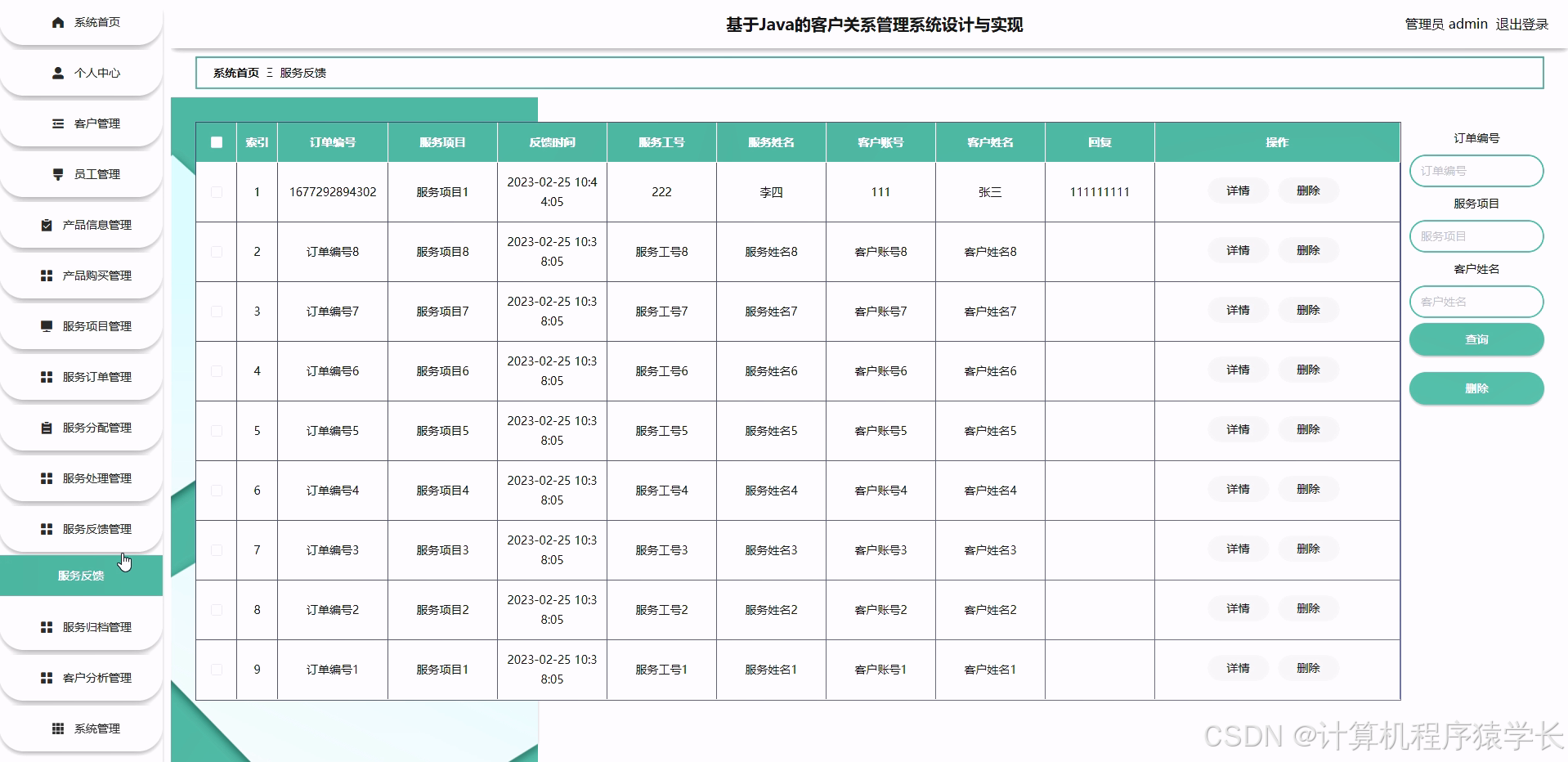Click the 员工管理 sidebar icon
Image resolution: width=1568 pixels, height=762 pixels.
click(x=57, y=174)
